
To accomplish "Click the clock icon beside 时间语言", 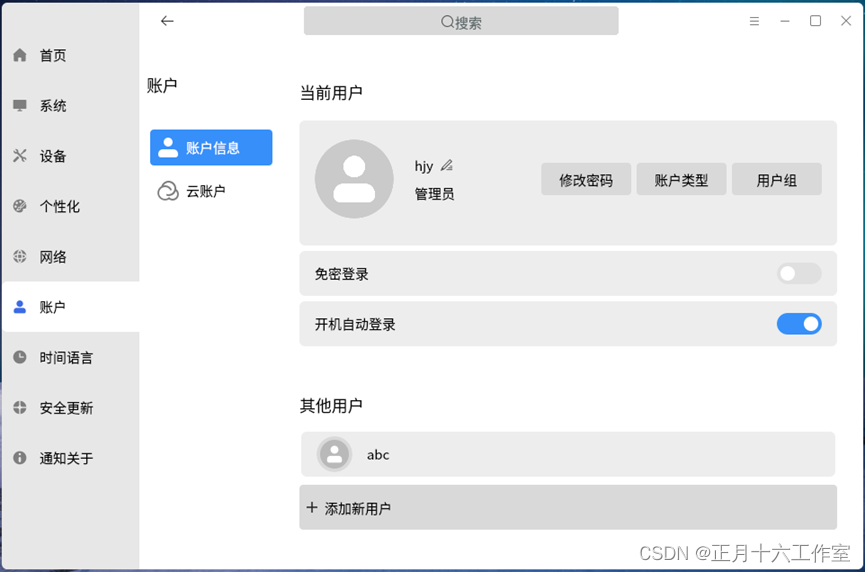I will click(20, 357).
